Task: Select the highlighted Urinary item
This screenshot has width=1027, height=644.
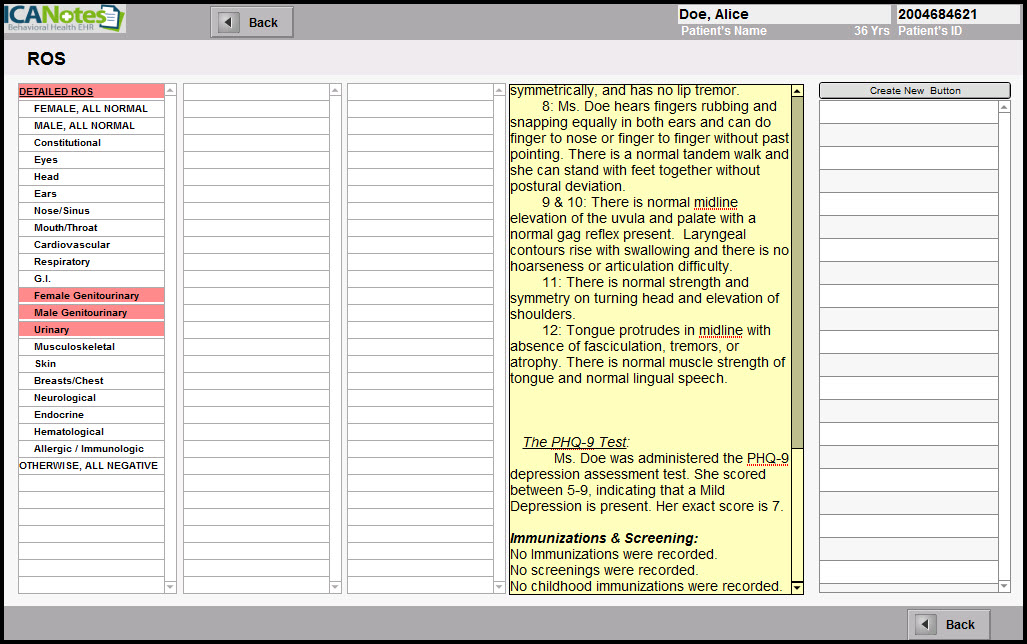Action: (x=52, y=330)
